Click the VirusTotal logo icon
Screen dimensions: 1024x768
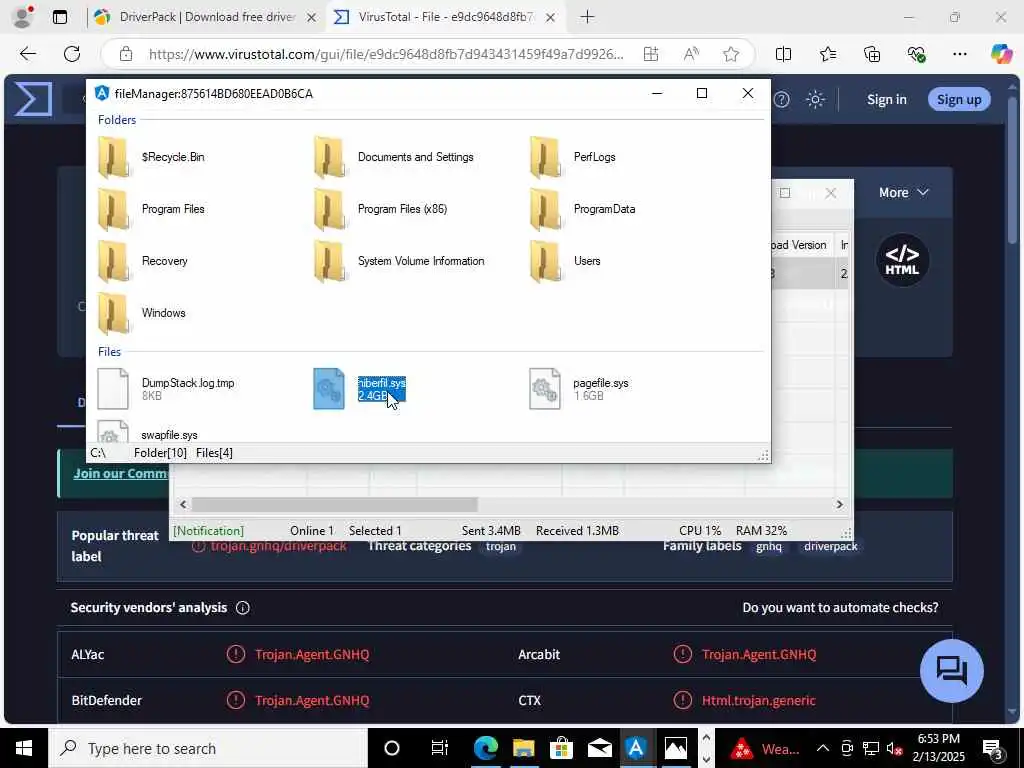[x=33, y=99]
